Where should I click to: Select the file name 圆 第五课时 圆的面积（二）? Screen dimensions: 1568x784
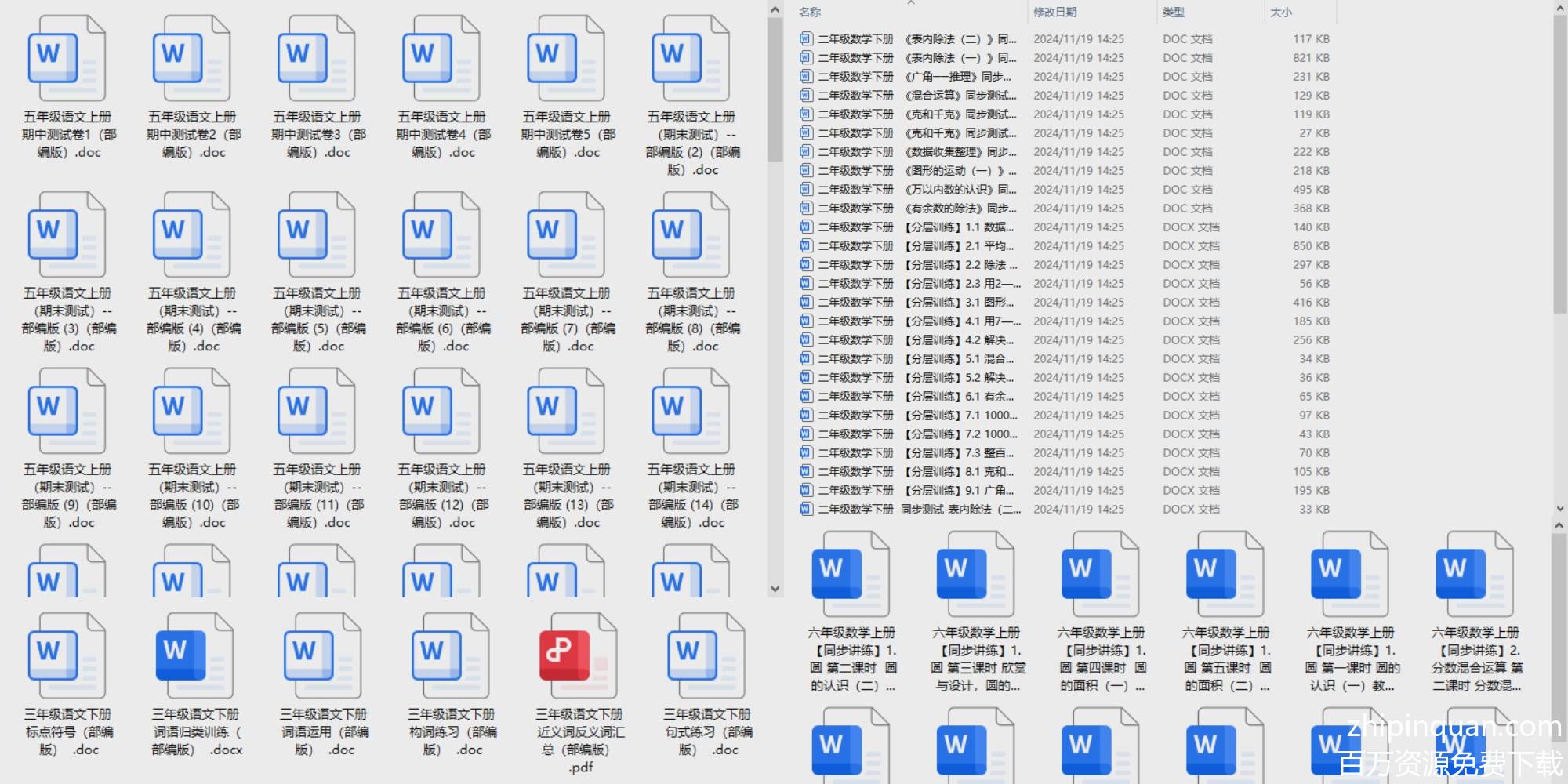coord(1226,659)
